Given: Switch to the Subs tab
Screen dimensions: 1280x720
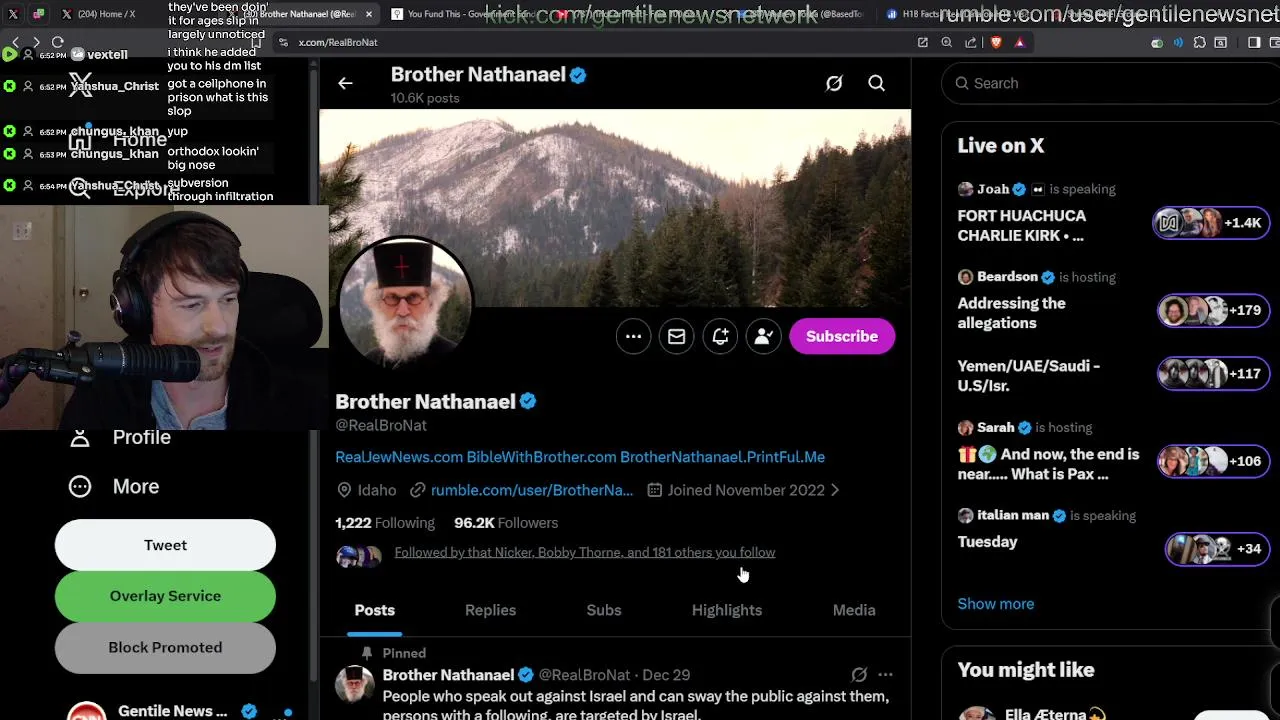Looking at the screenshot, I should [x=604, y=610].
